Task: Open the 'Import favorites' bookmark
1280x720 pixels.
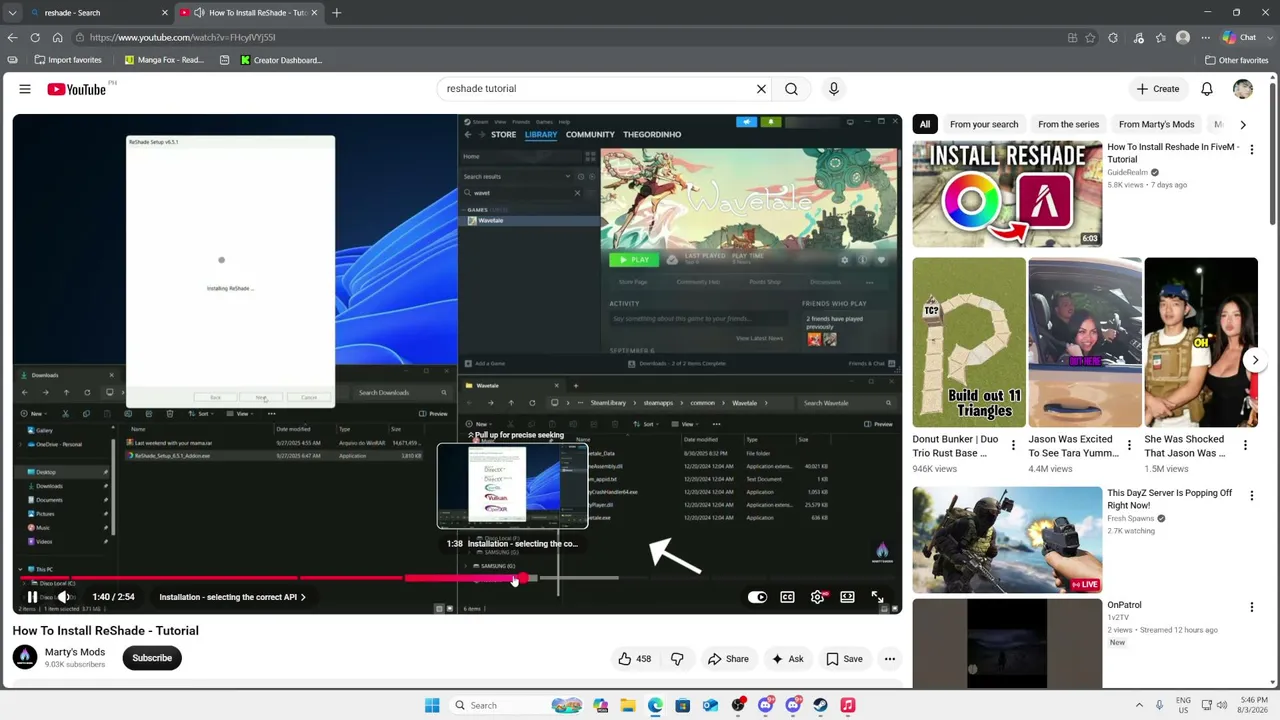Action: click(x=68, y=60)
